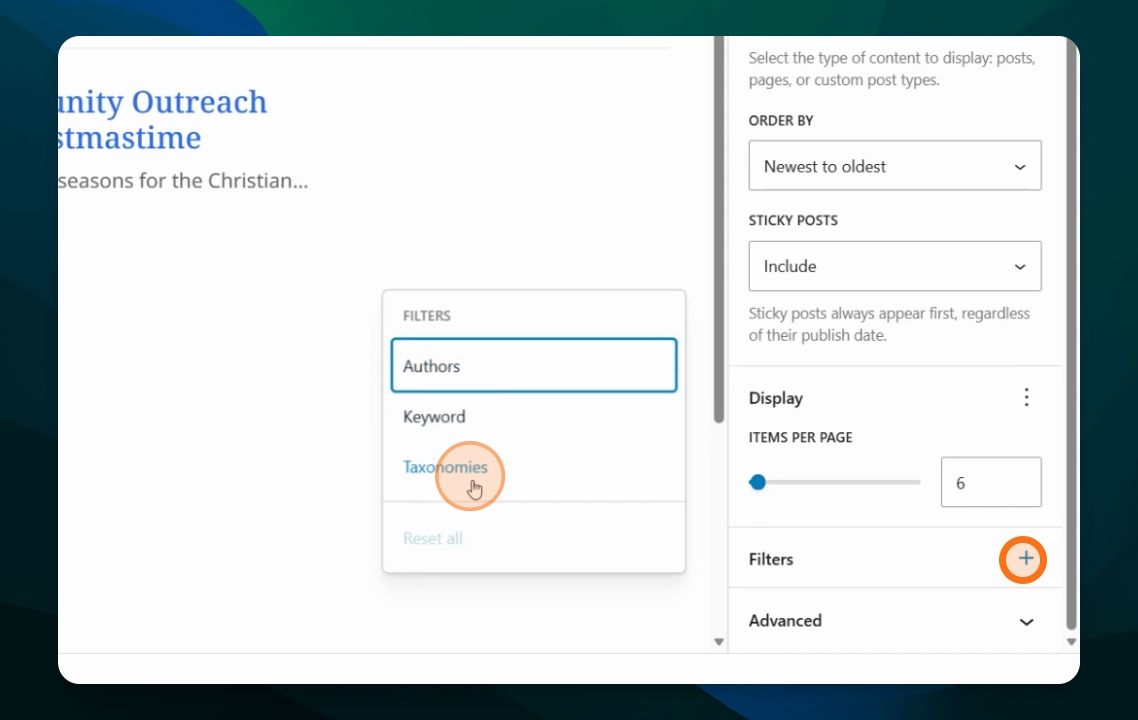Click the Items Per Page number field
The width and height of the screenshot is (1138, 720).
[x=991, y=483]
